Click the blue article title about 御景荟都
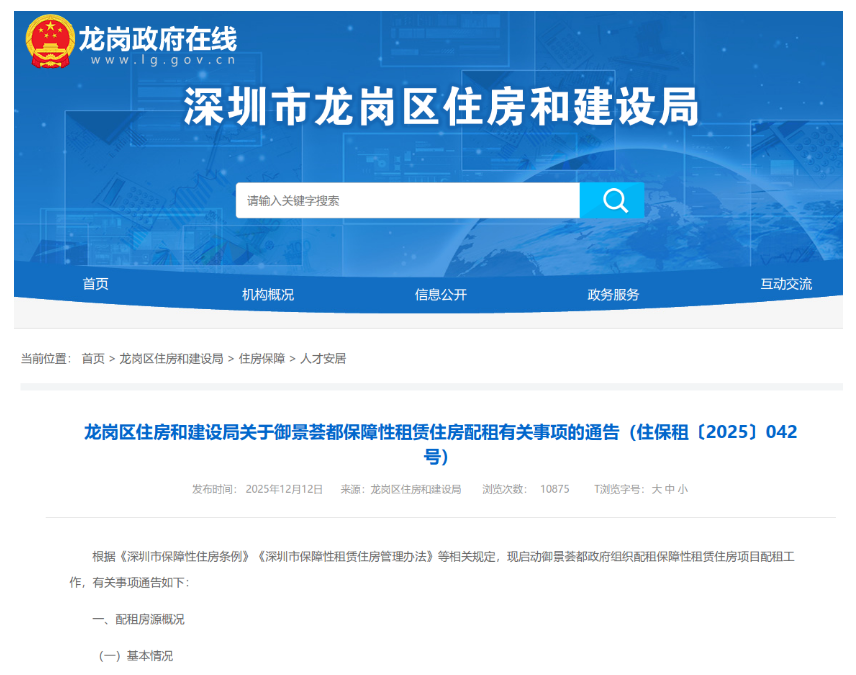 [440, 432]
